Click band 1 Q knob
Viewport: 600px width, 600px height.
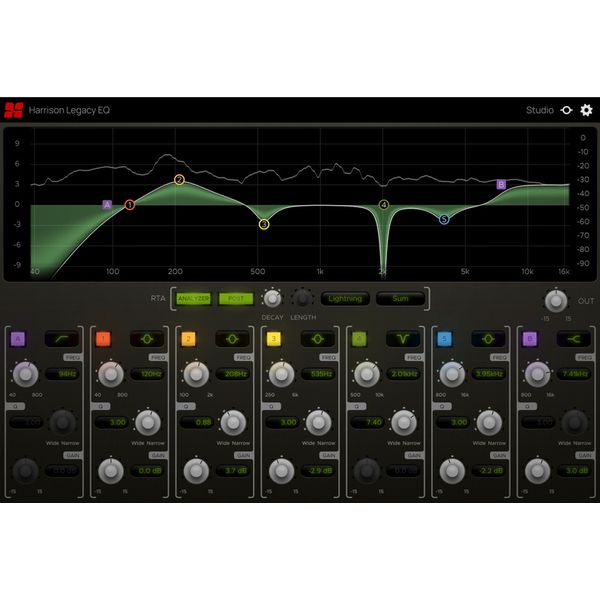point(148,422)
